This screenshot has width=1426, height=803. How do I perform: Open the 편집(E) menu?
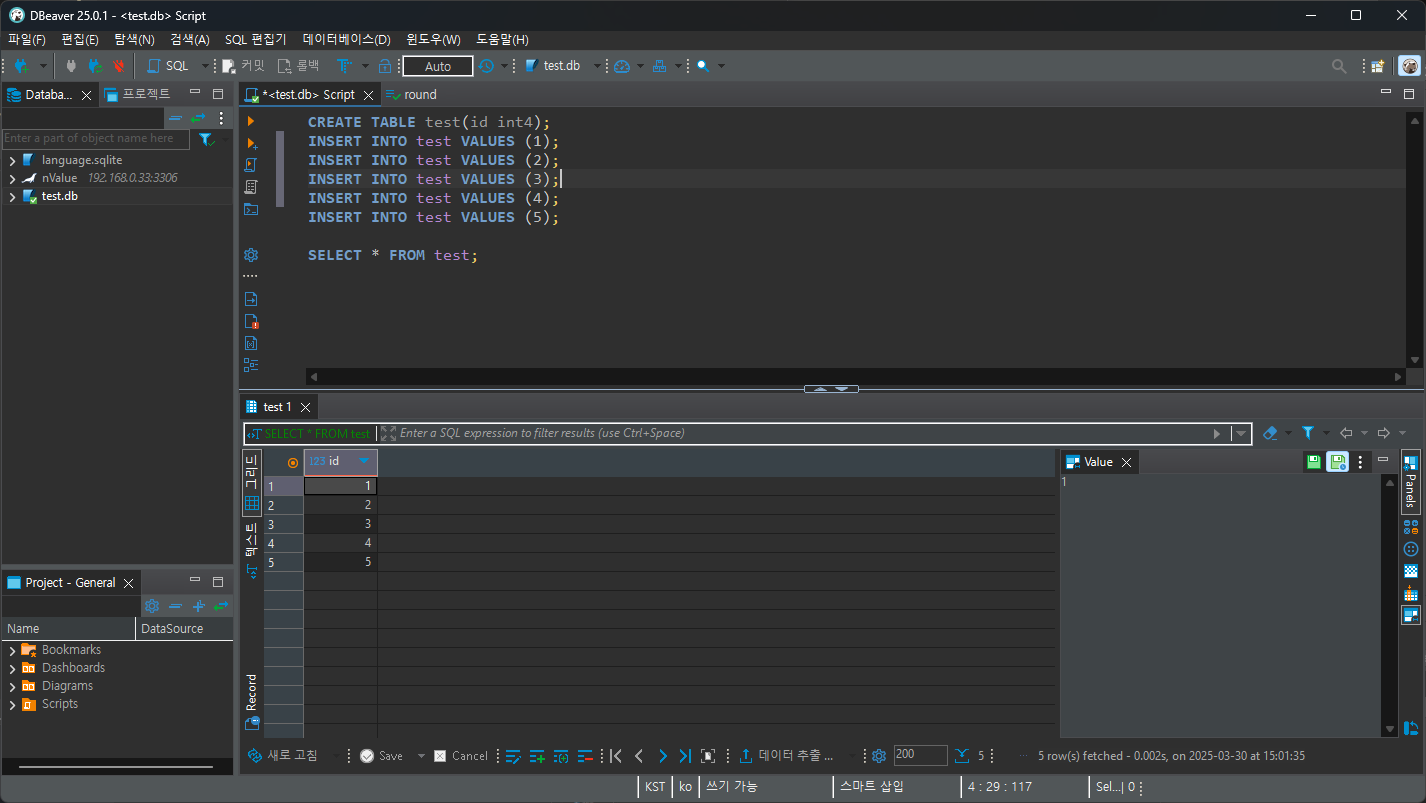(80, 40)
